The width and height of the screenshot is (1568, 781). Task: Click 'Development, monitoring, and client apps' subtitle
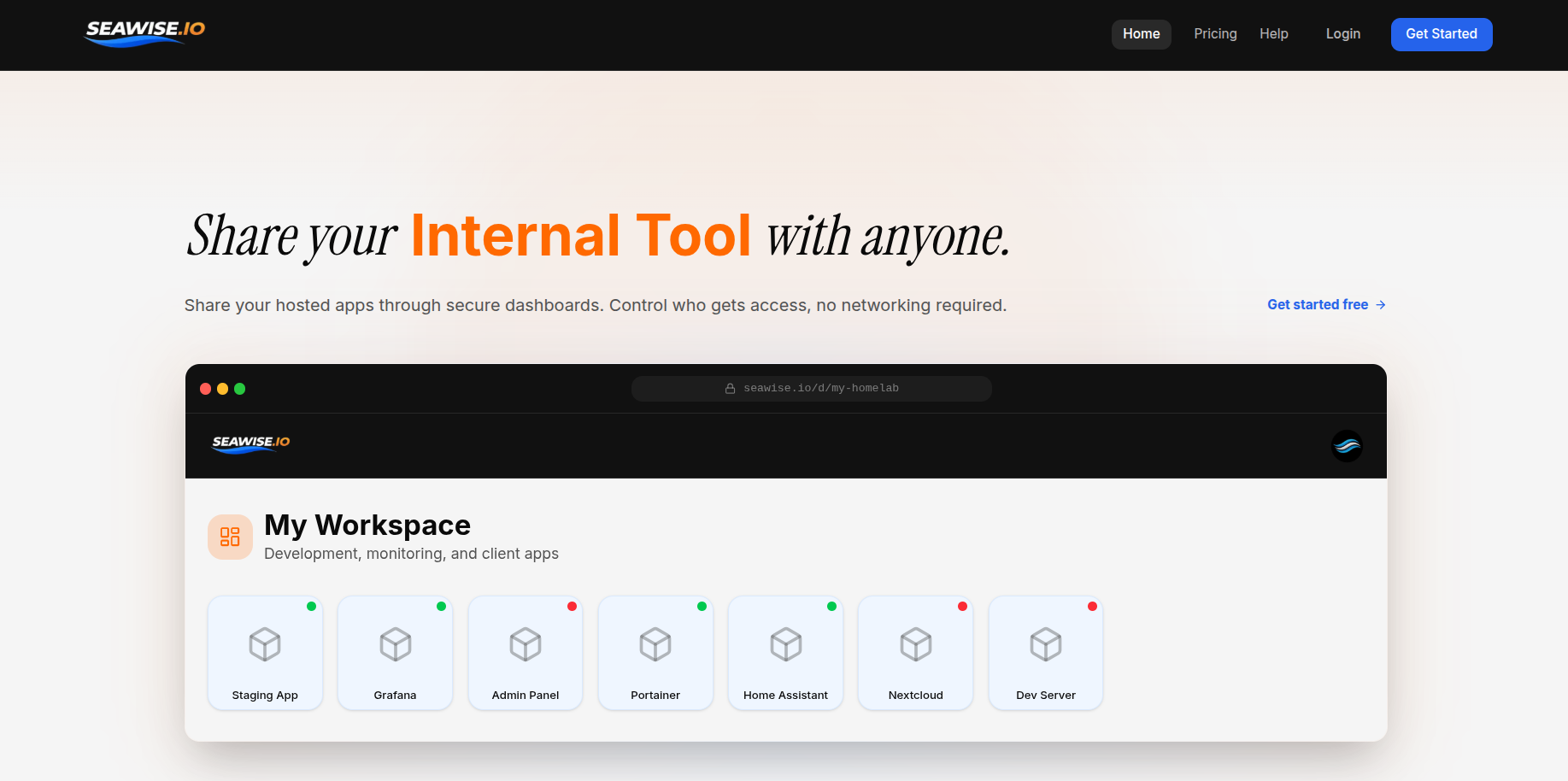pyautogui.click(x=411, y=554)
